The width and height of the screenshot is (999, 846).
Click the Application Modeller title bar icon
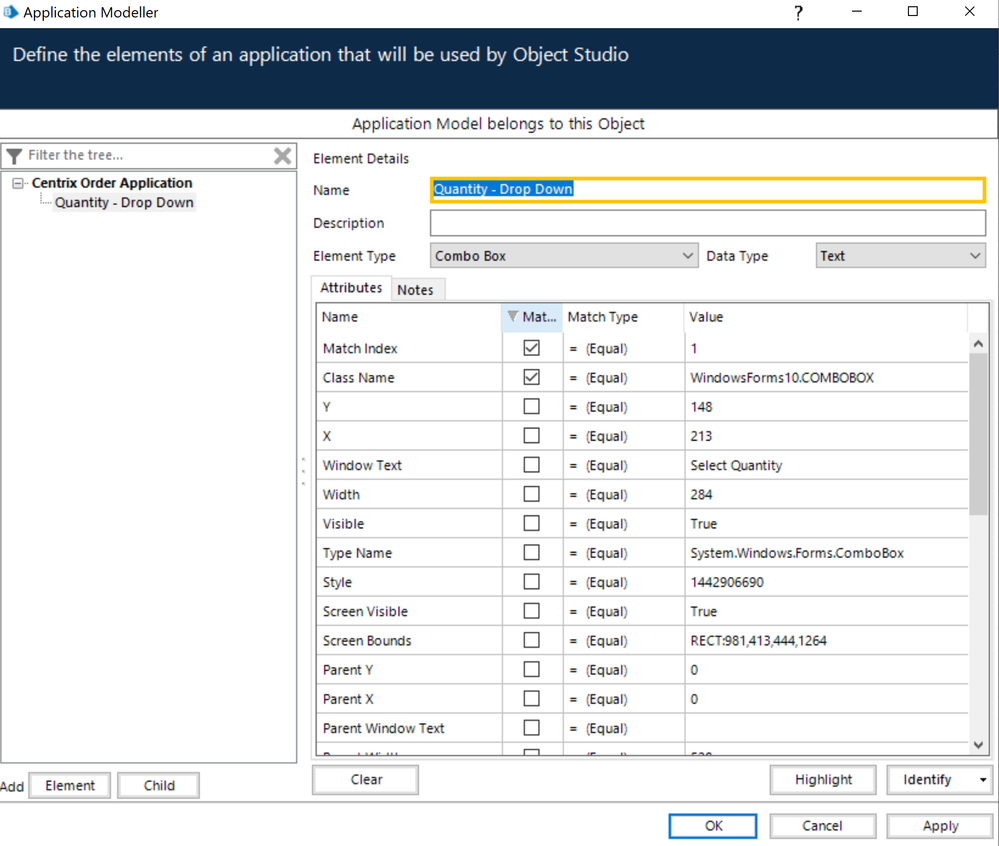11,13
